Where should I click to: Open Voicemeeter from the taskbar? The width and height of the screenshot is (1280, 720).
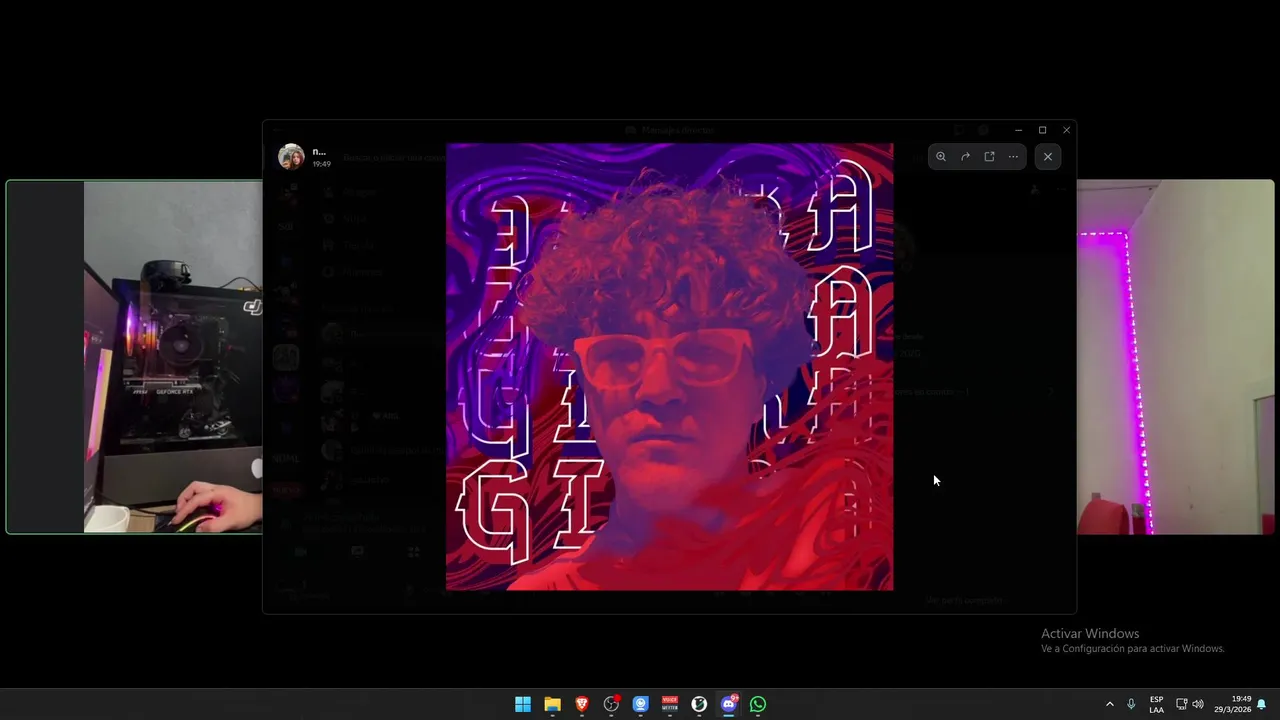(x=670, y=704)
